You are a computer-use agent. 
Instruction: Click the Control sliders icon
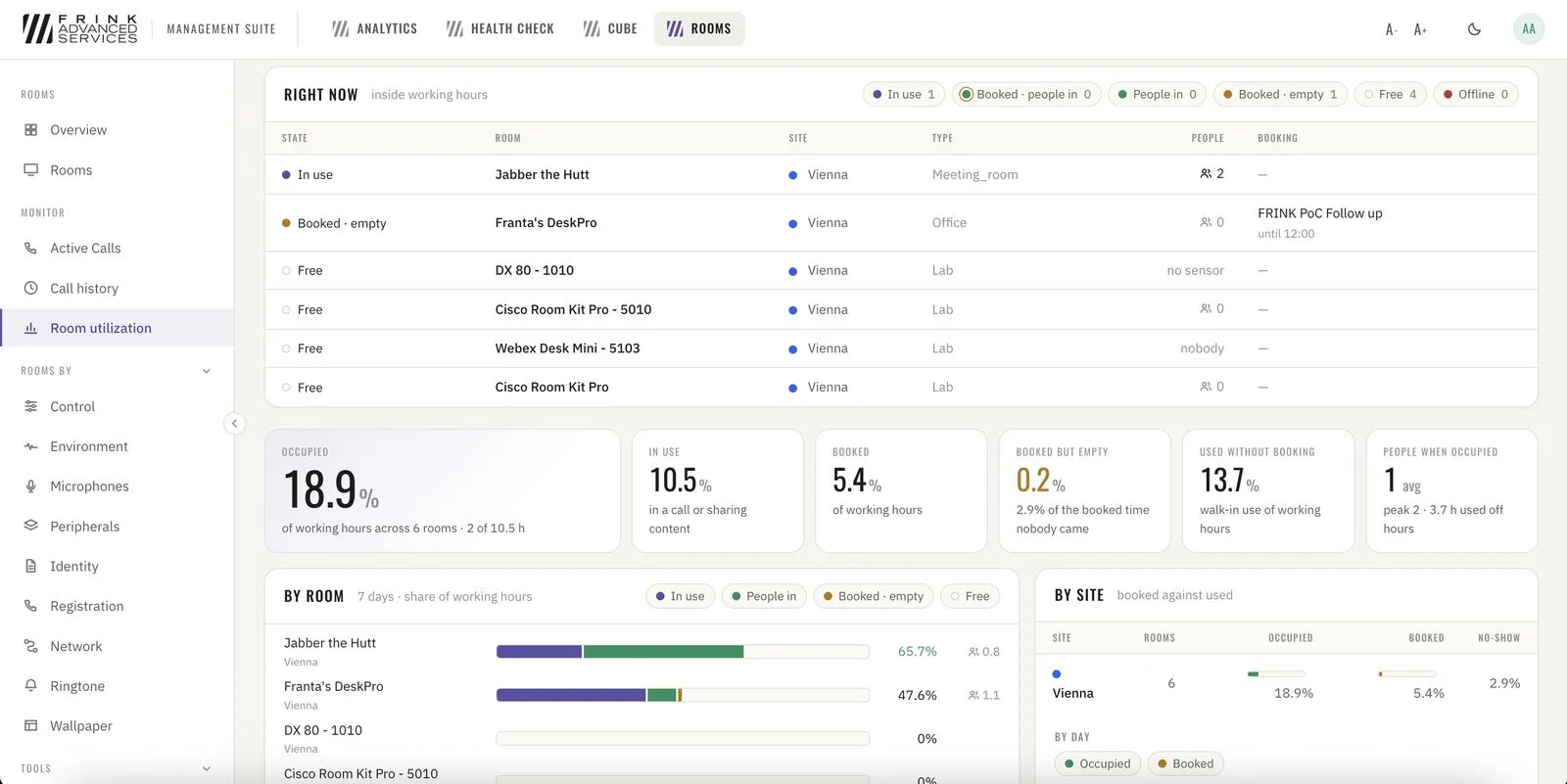30,407
